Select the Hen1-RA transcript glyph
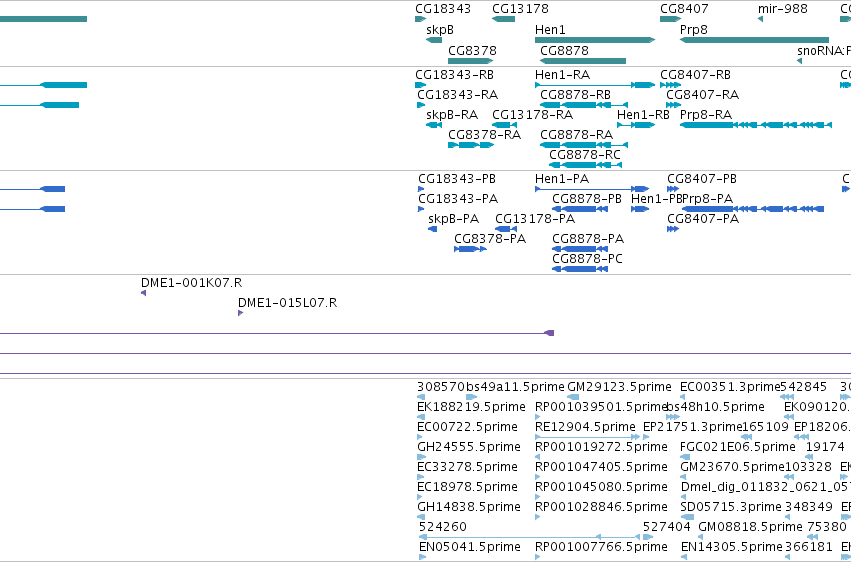Viewport: 851px width, 562px height. [x=595, y=85]
